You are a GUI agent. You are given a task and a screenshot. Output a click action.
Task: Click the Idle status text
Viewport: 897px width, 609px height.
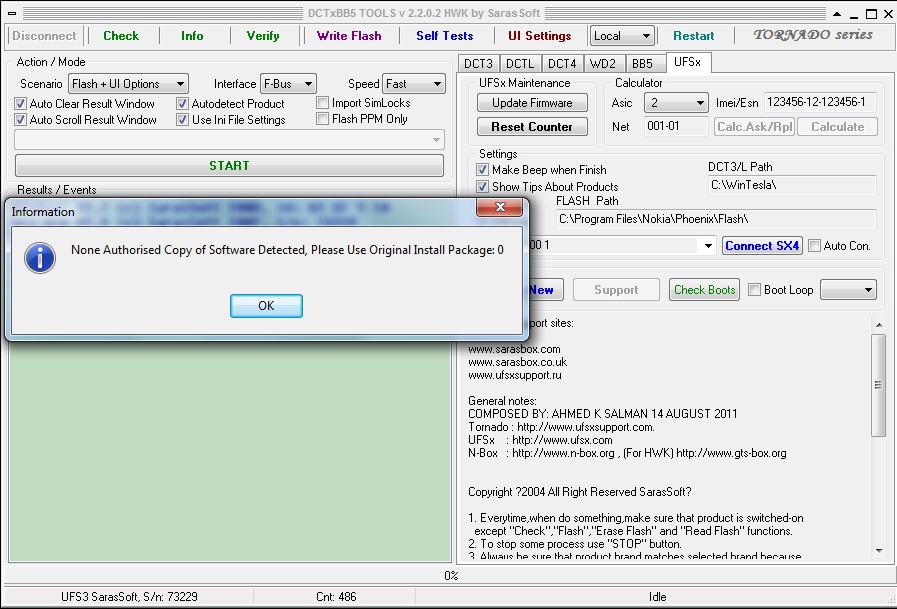coord(657,597)
